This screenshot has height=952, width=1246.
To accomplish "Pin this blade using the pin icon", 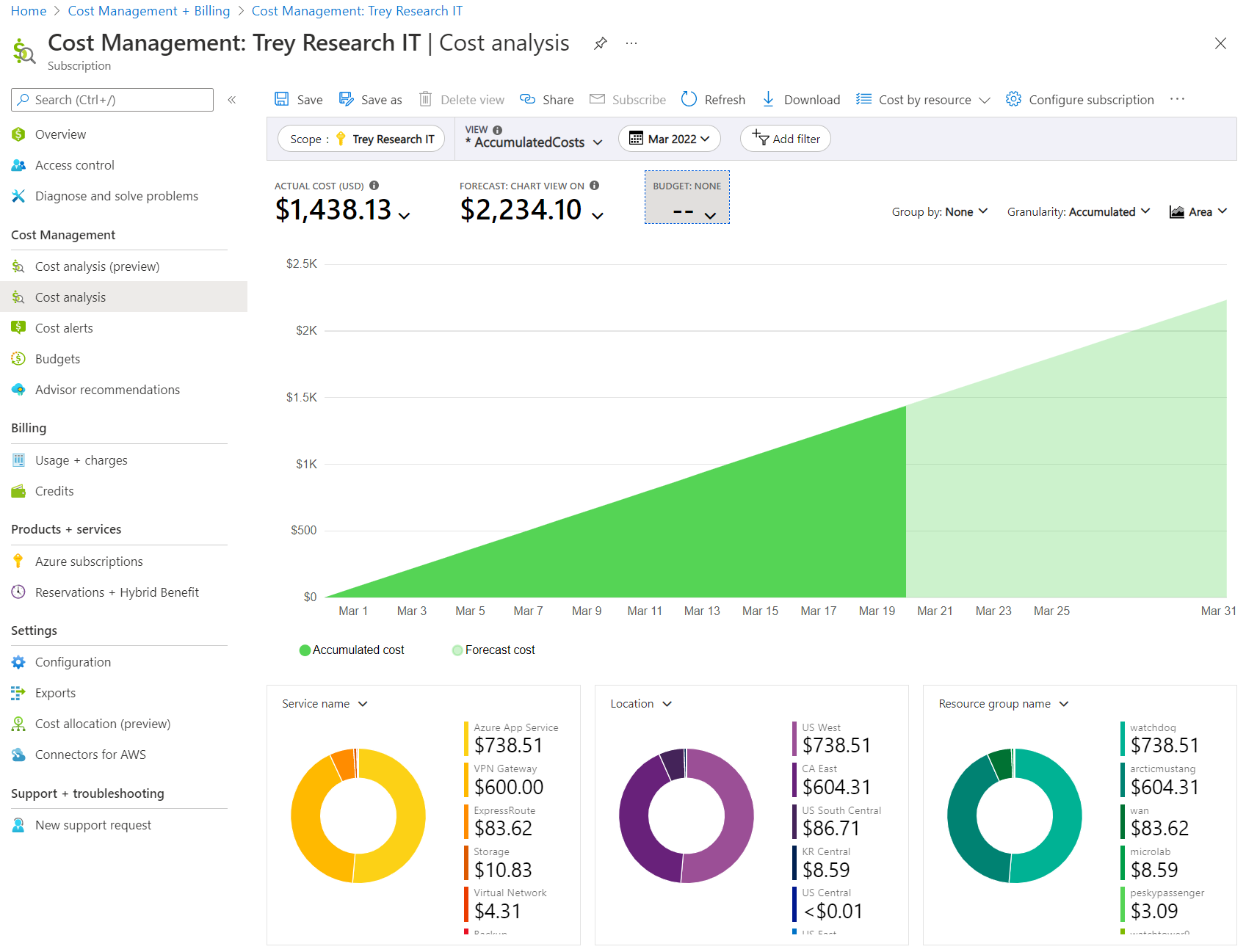I will click(601, 43).
